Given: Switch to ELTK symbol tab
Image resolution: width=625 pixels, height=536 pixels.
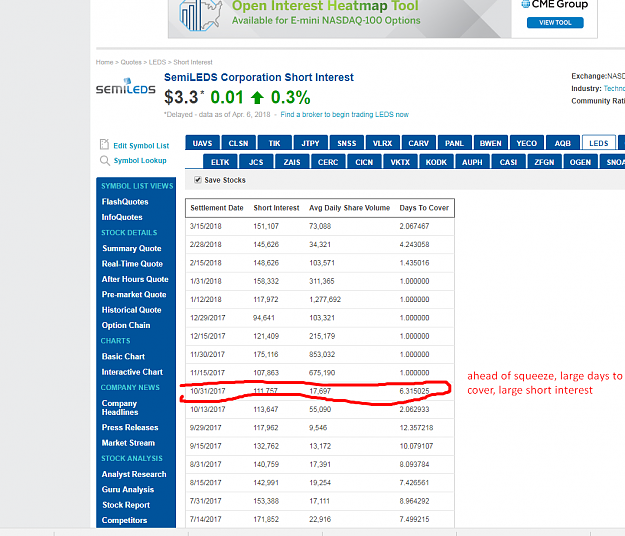Looking at the screenshot, I should pos(220,162).
